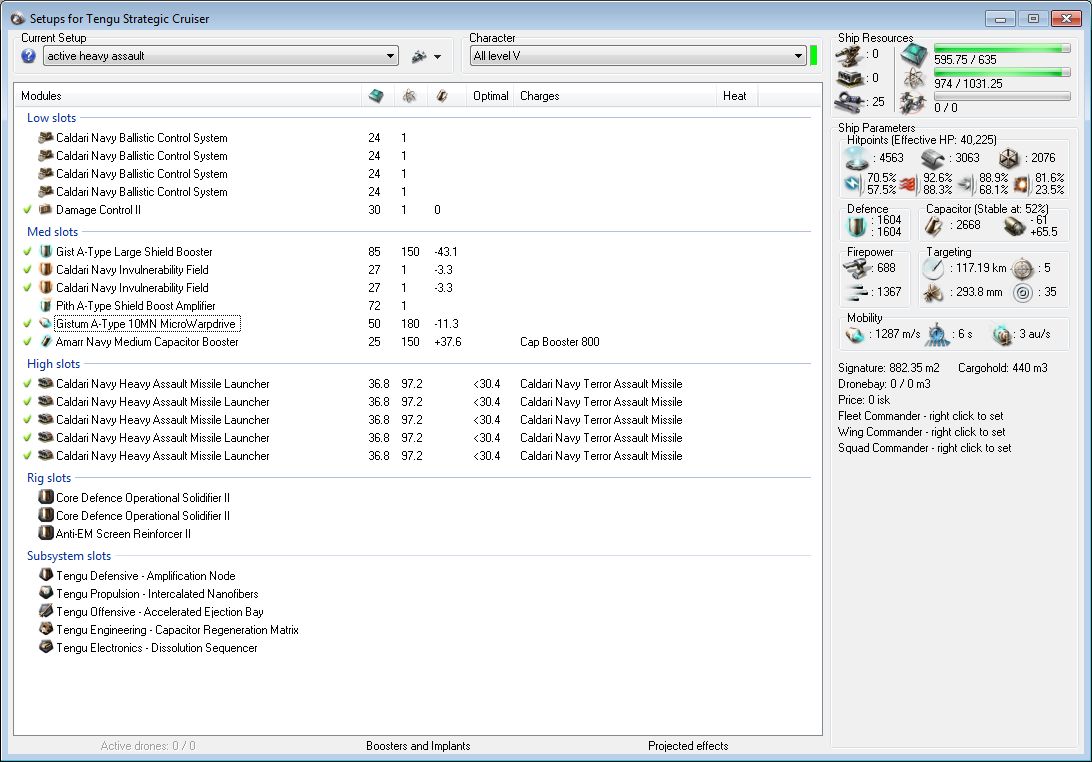The width and height of the screenshot is (1092, 762).
Task: Toggle checkmark on last Heavy Assault Missile Launcher
Action: 27,456
